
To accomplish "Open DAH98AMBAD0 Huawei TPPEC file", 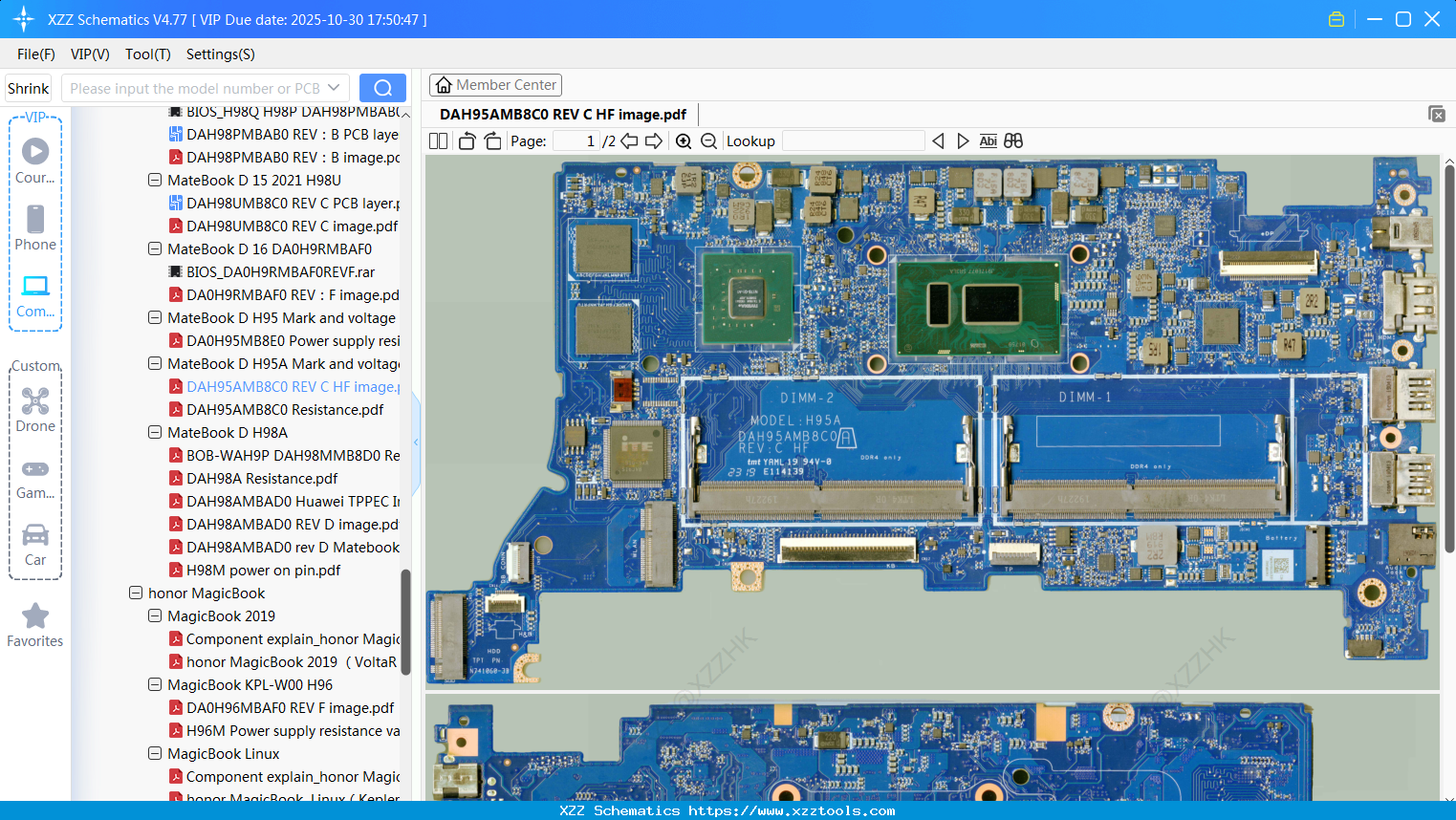I will pyautogui.click(x=284, y=501).
